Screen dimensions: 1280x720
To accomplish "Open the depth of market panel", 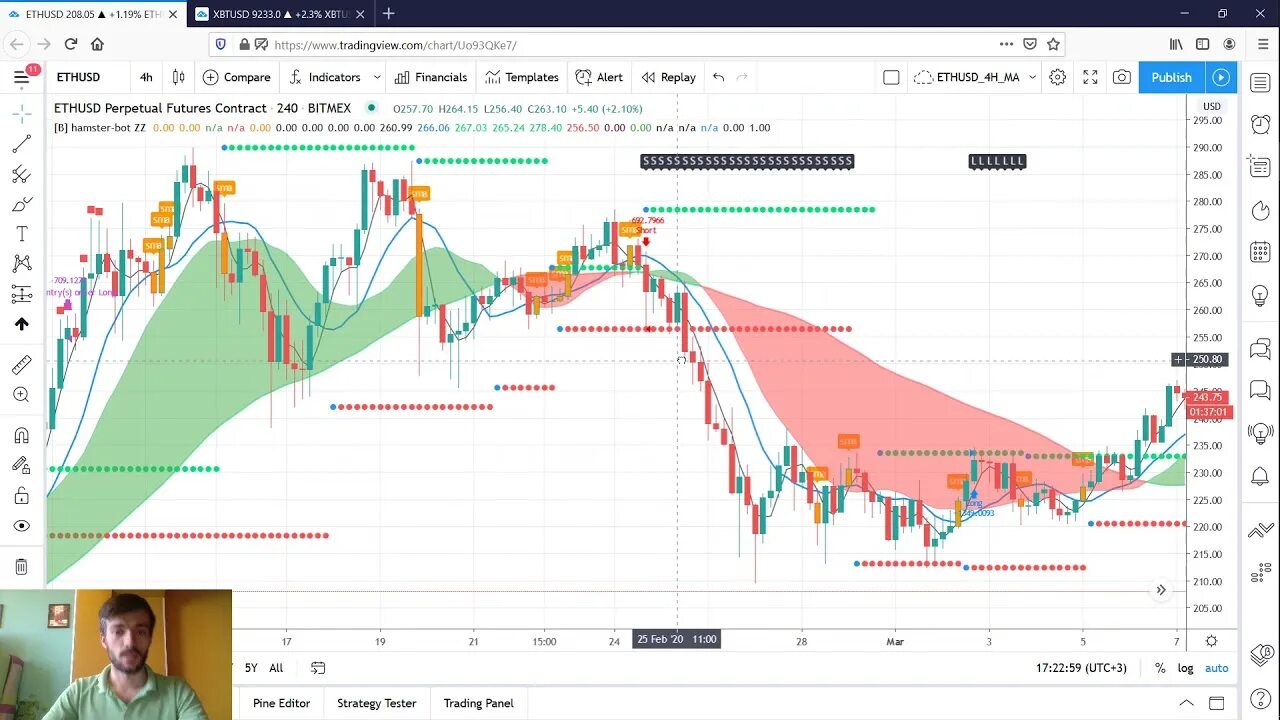I will pos(1260,573).
